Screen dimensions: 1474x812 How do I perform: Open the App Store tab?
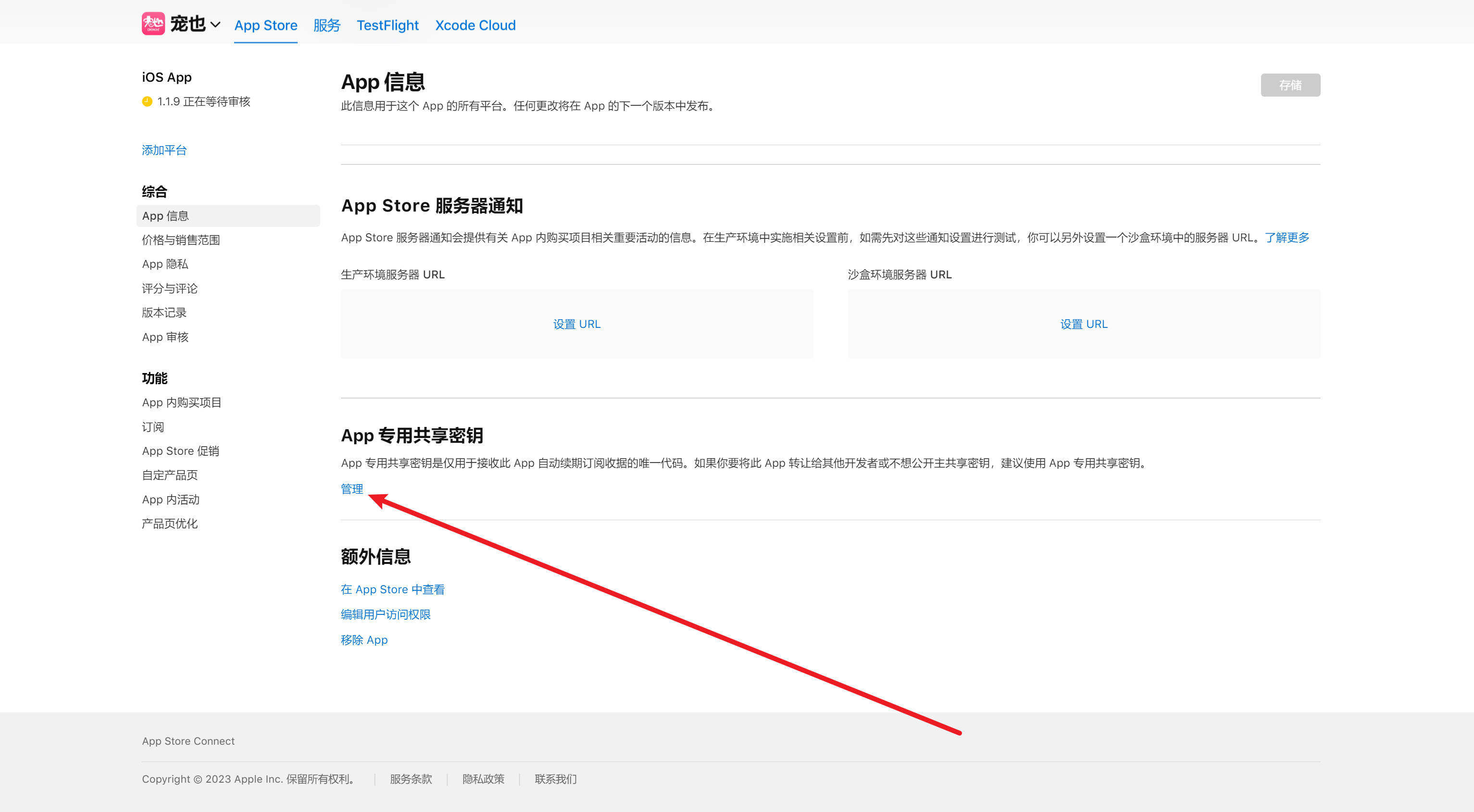(x=265, y=25)
